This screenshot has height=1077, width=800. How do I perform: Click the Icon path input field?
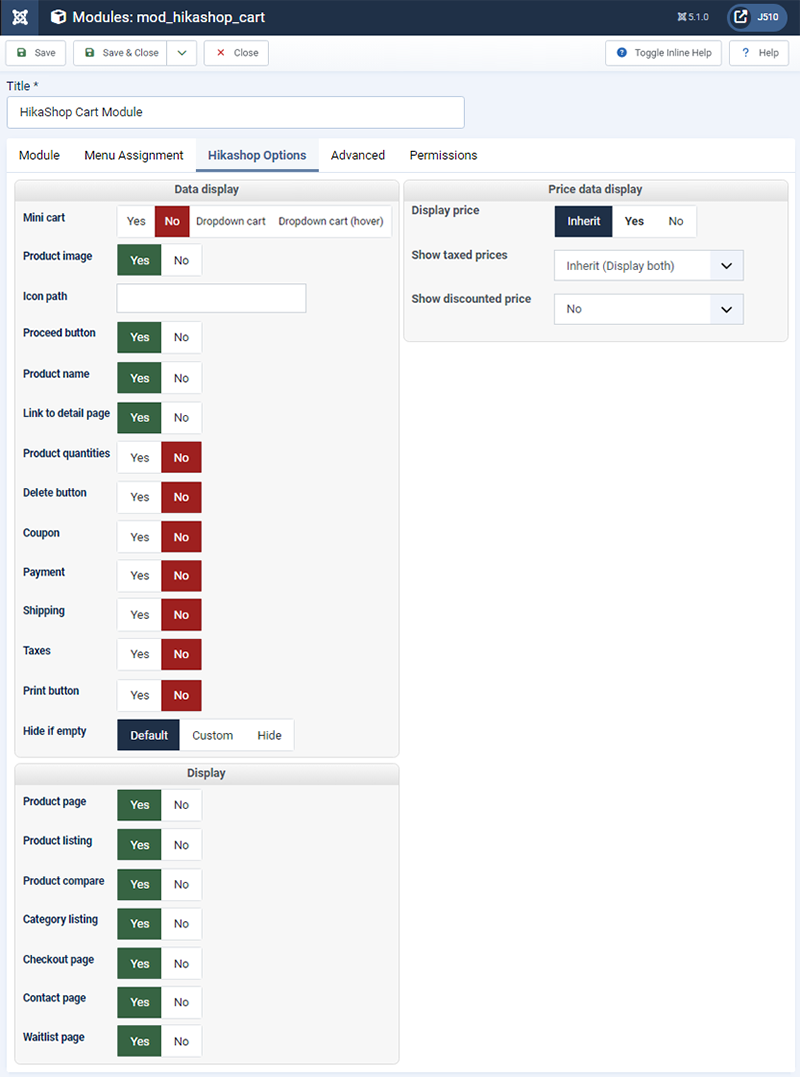(x=212, y=298)
